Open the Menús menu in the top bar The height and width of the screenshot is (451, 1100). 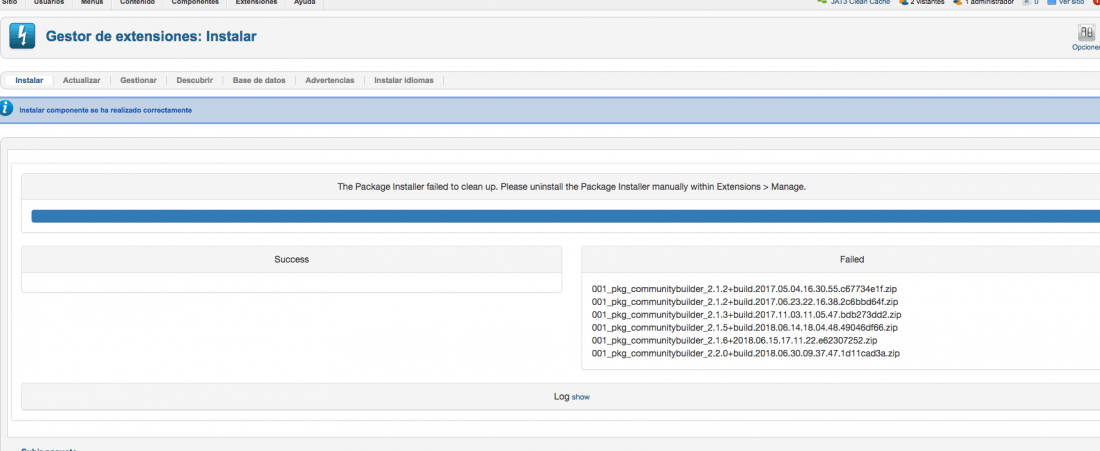(93, 3)
